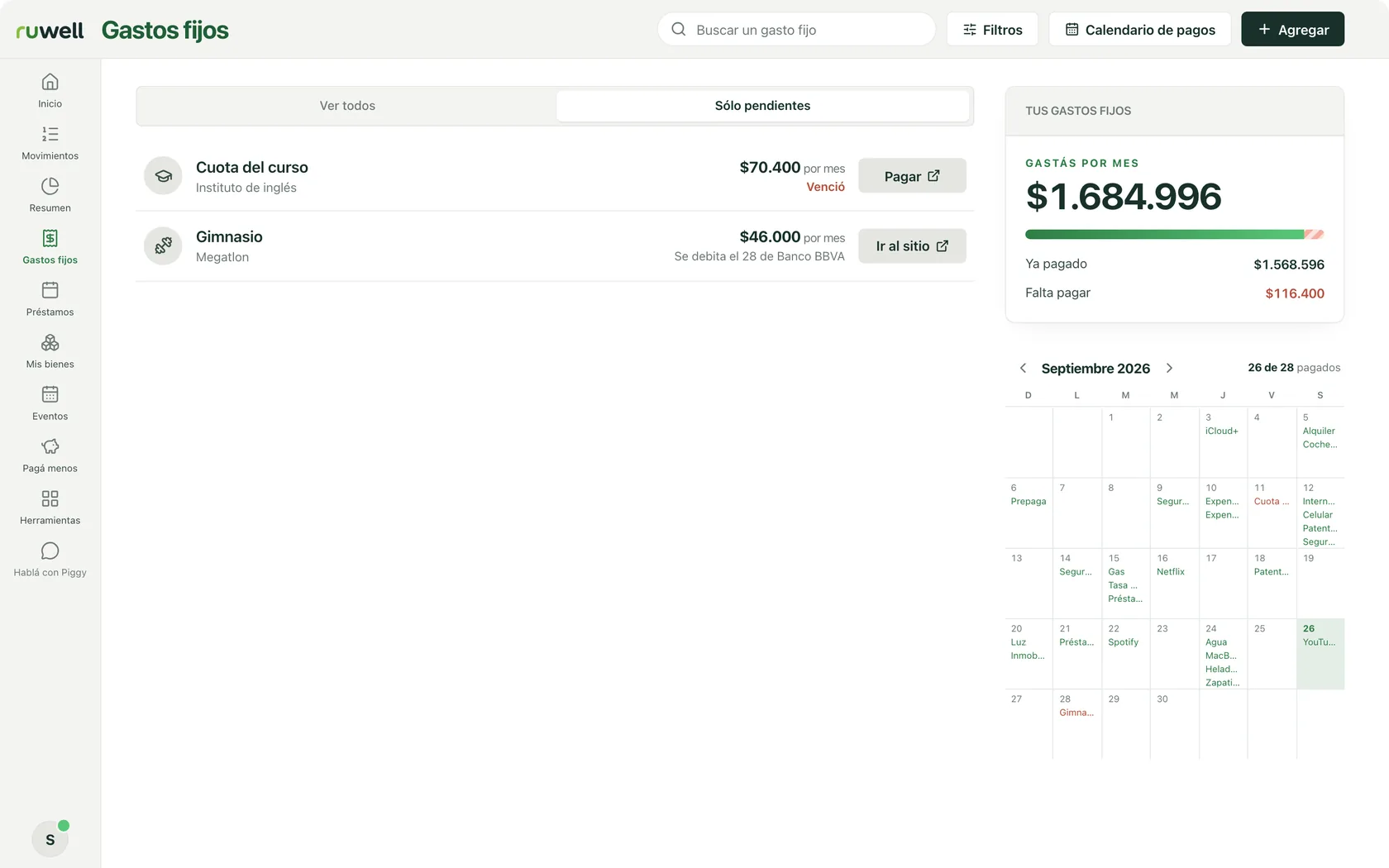This screenshot has height=868, width=1389.
Task: Switch to Ver todos tab
Action: pyautogui.click(x=347, y=106)
